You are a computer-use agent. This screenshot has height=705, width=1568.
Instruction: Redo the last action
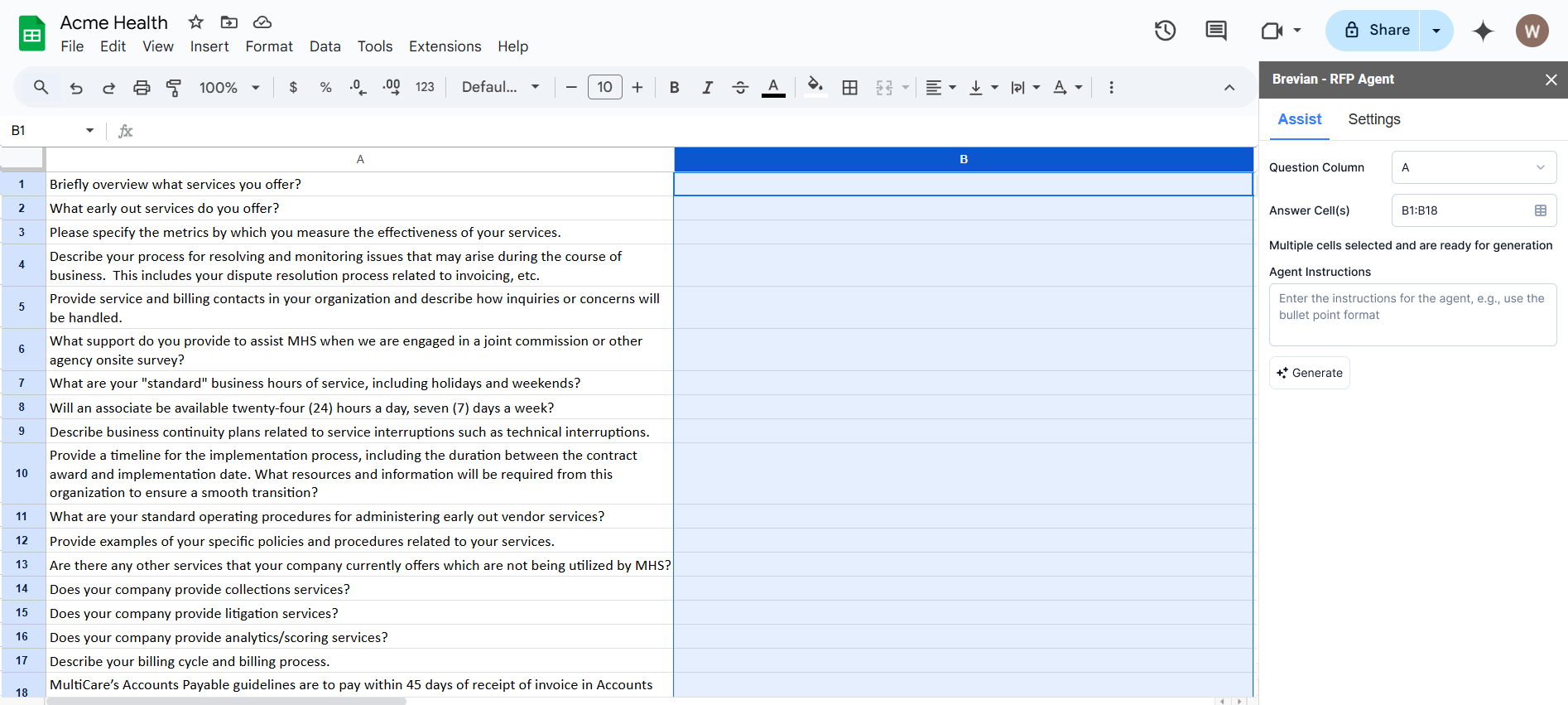pyautogui.click(x=108, y=87)
